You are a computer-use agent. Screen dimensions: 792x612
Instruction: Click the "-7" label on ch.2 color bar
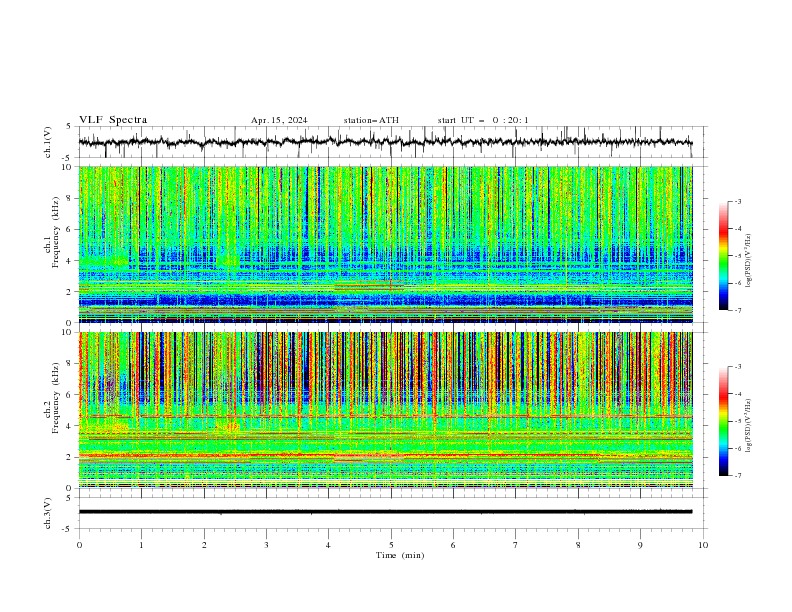(737, 476)
